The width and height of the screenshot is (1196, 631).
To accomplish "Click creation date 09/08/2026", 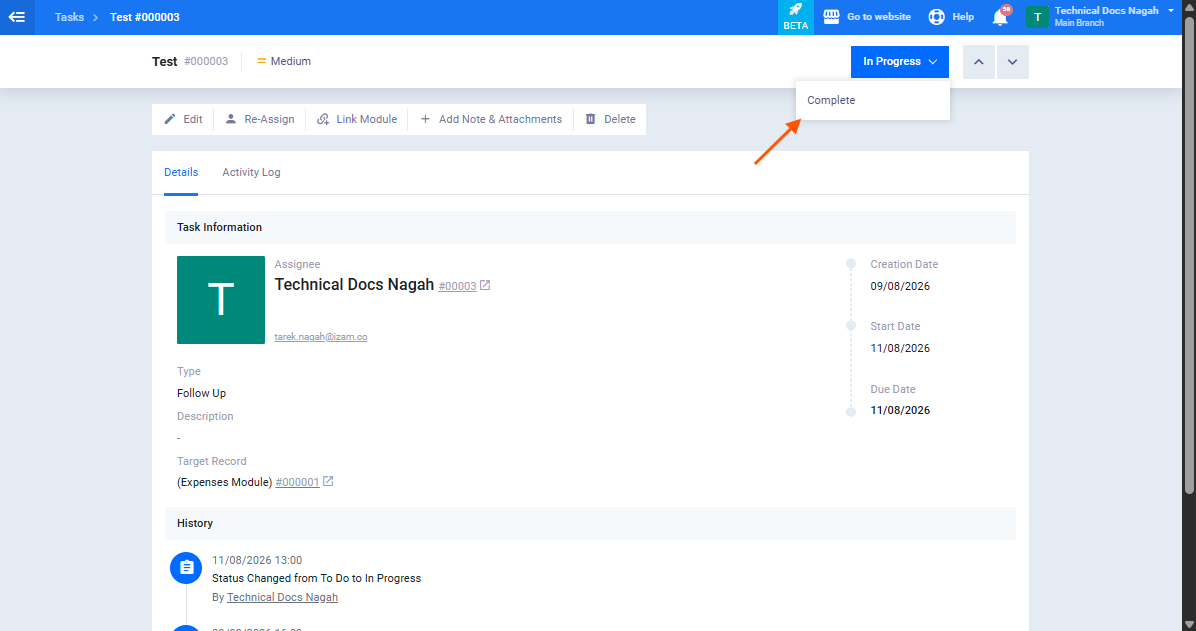I will [x=900, y=287].
